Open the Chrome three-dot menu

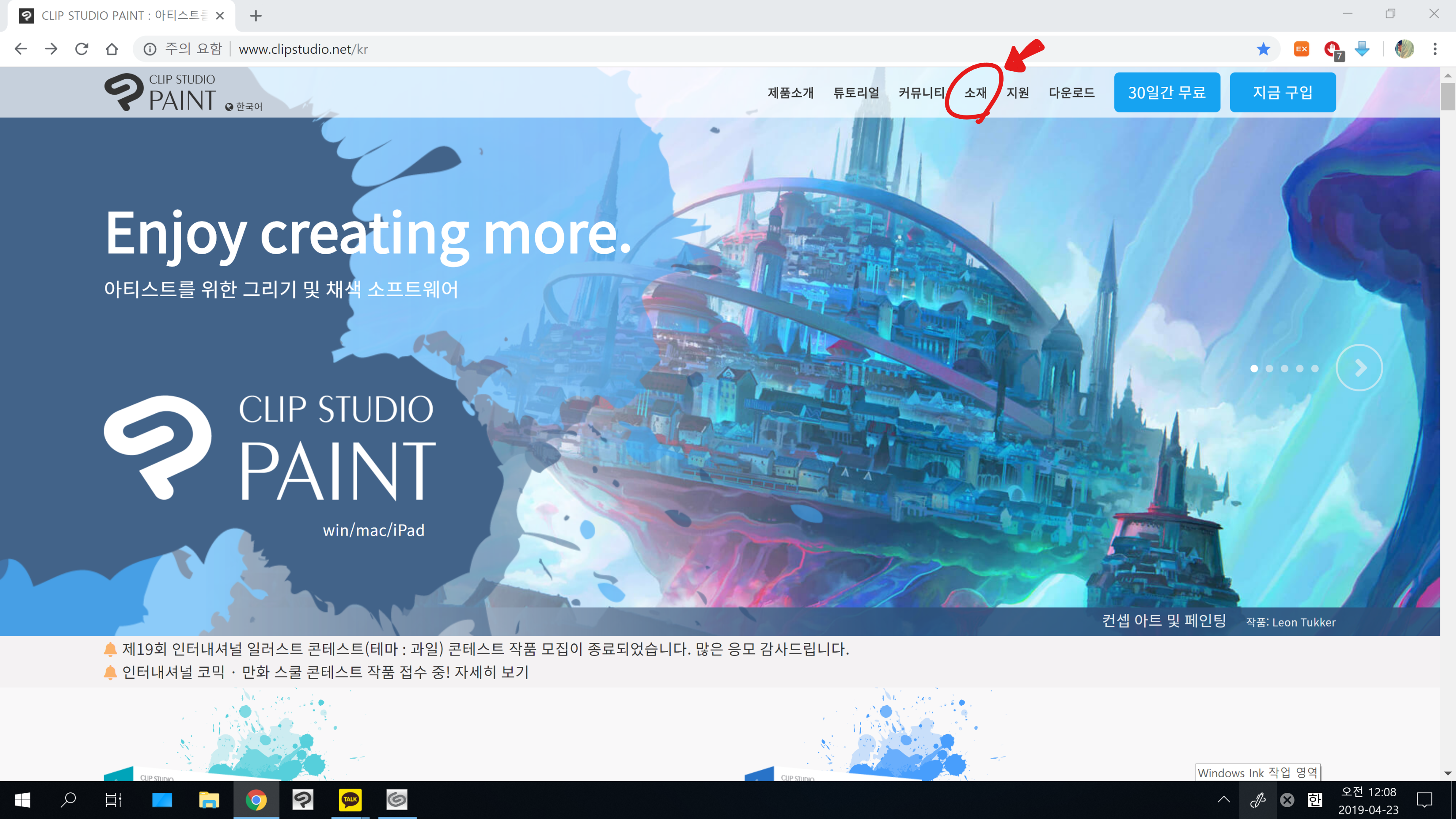[x=1435, y=49]
